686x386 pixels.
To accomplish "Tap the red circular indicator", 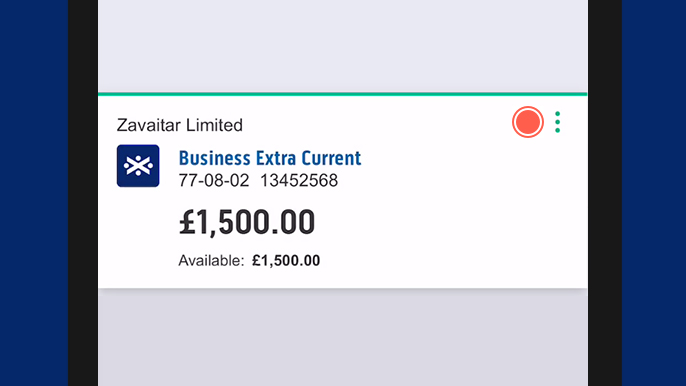I will pyautogui.click(x=528, y=122).
